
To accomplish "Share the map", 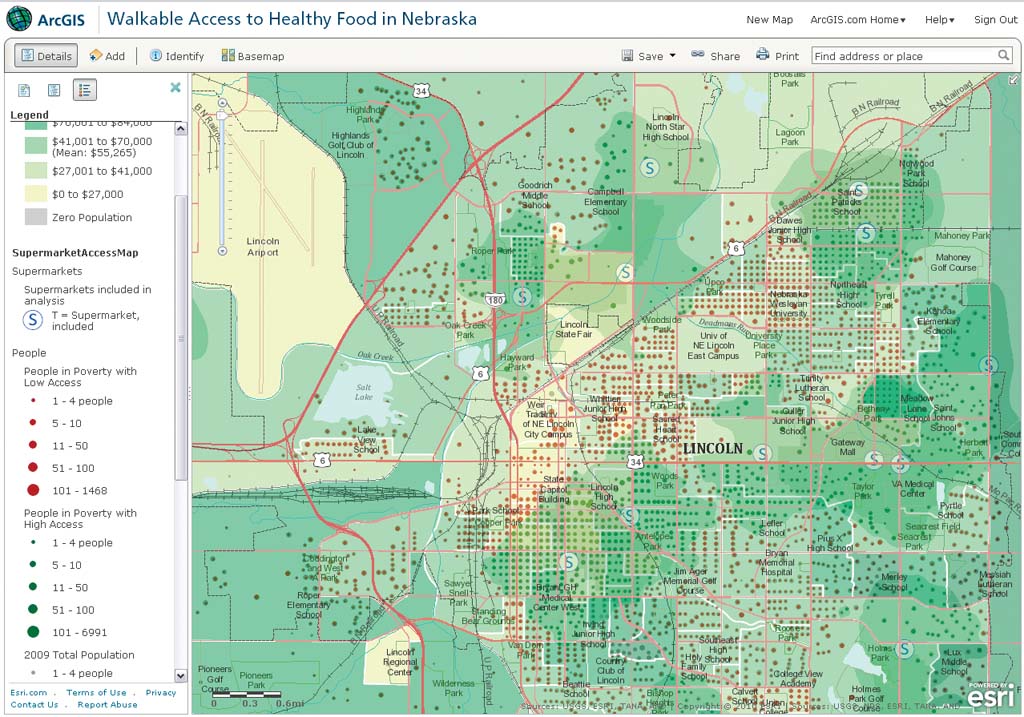I will (x=716, y=56).
